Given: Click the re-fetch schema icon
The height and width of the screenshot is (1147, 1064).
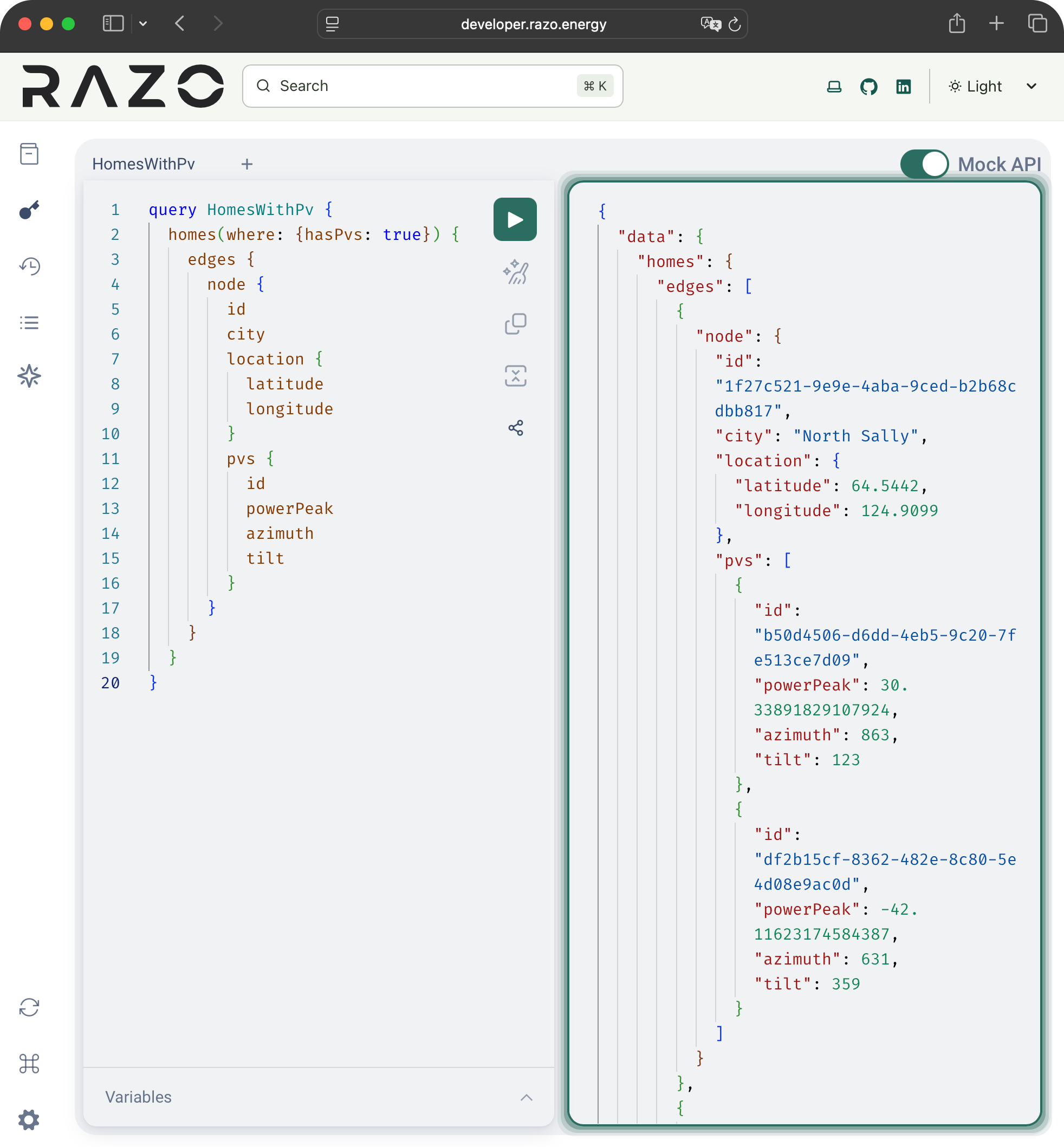Looking at the screenshot, I should click(29, 1007).
